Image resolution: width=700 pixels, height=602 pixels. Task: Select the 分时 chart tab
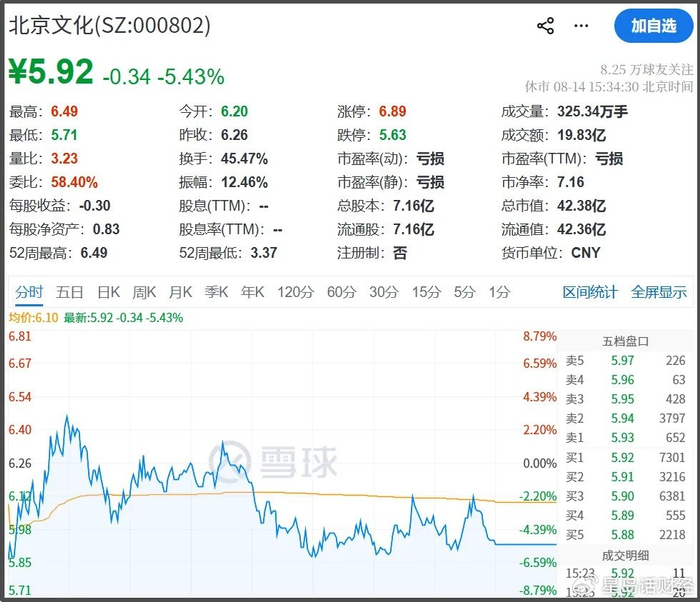pyautogui.click(x=29, y=292)
